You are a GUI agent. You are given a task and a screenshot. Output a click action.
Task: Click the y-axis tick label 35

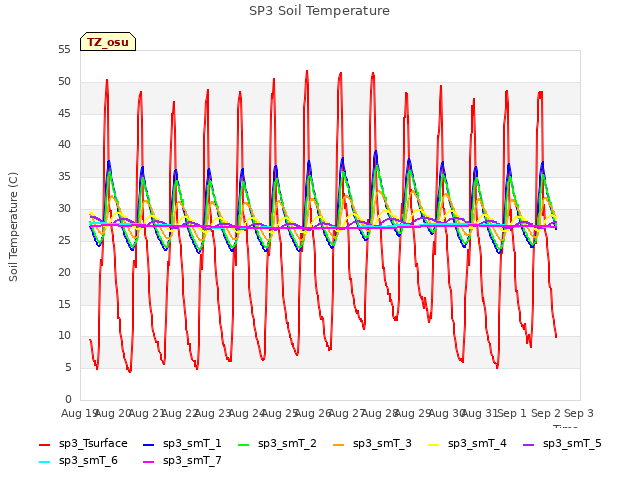click(x=64, y=177)
